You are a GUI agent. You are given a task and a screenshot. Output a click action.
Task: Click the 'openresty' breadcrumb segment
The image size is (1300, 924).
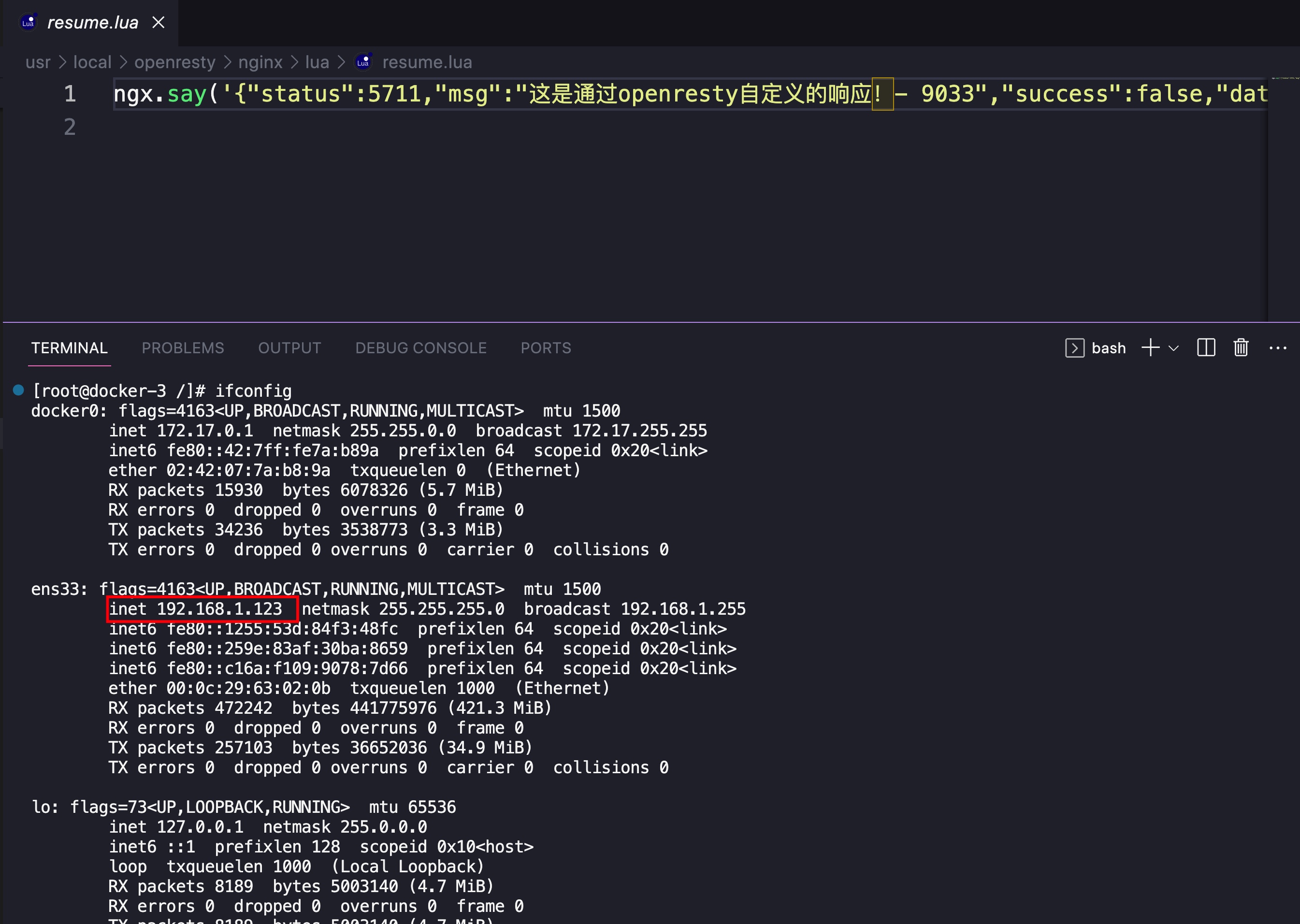174,61
